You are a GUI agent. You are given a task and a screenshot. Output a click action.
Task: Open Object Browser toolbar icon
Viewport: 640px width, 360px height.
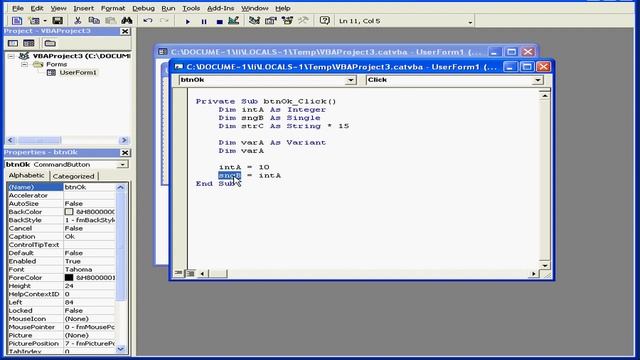point(287,21)
